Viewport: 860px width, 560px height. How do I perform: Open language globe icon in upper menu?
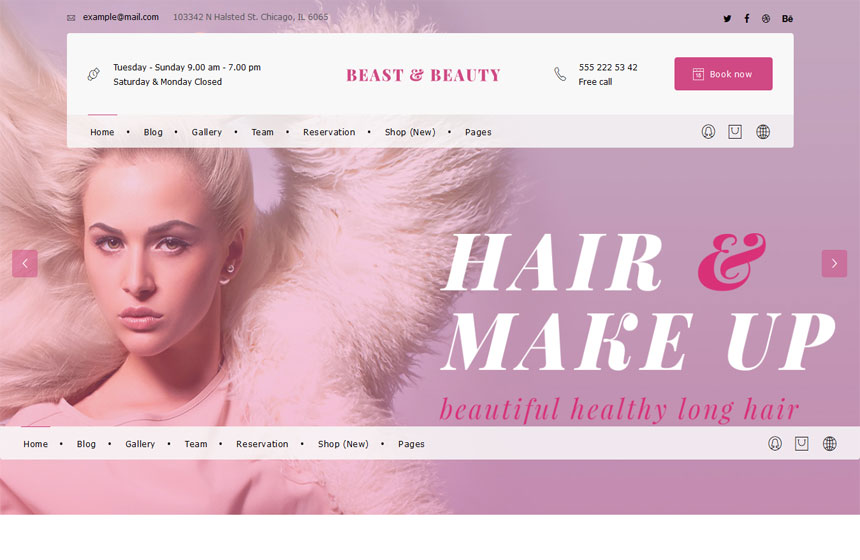[763, 132]
